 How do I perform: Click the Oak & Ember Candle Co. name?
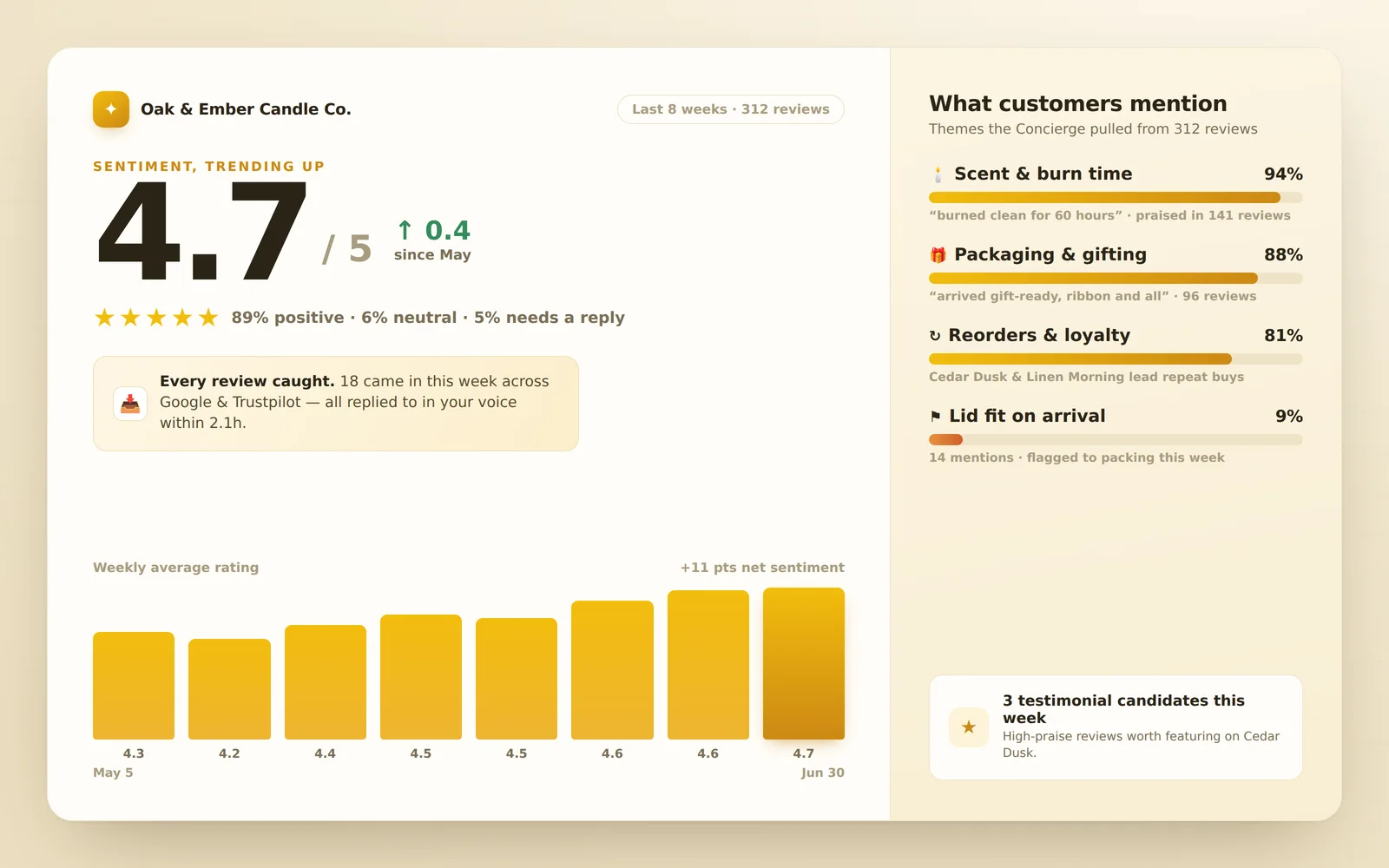click(246, 109)
